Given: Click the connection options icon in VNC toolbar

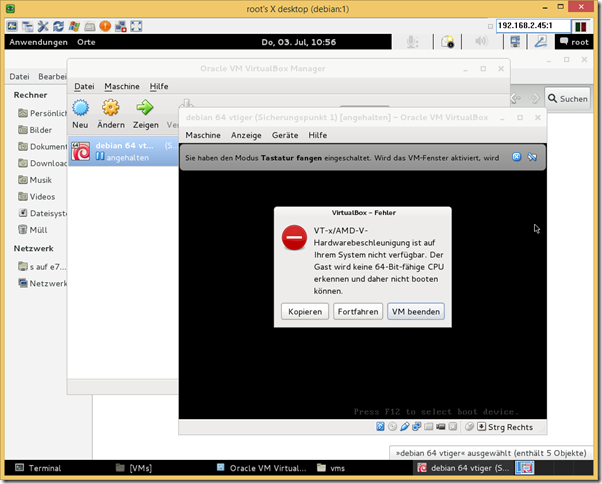Looking at the screenshot, I should (12, 26).
